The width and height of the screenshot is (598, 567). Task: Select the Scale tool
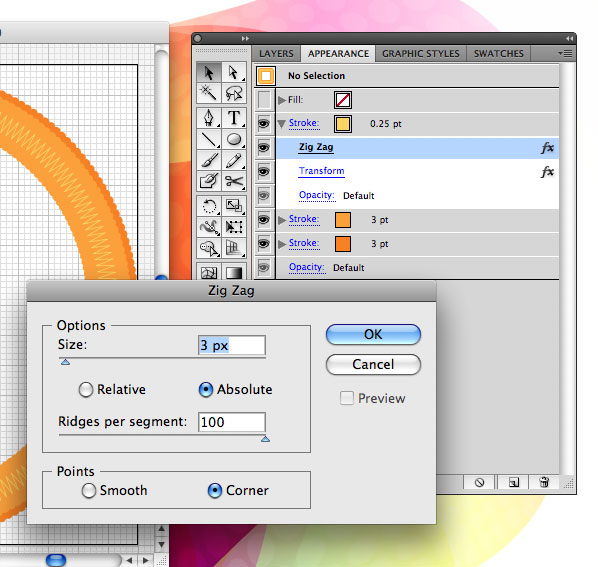pos(233,206)
